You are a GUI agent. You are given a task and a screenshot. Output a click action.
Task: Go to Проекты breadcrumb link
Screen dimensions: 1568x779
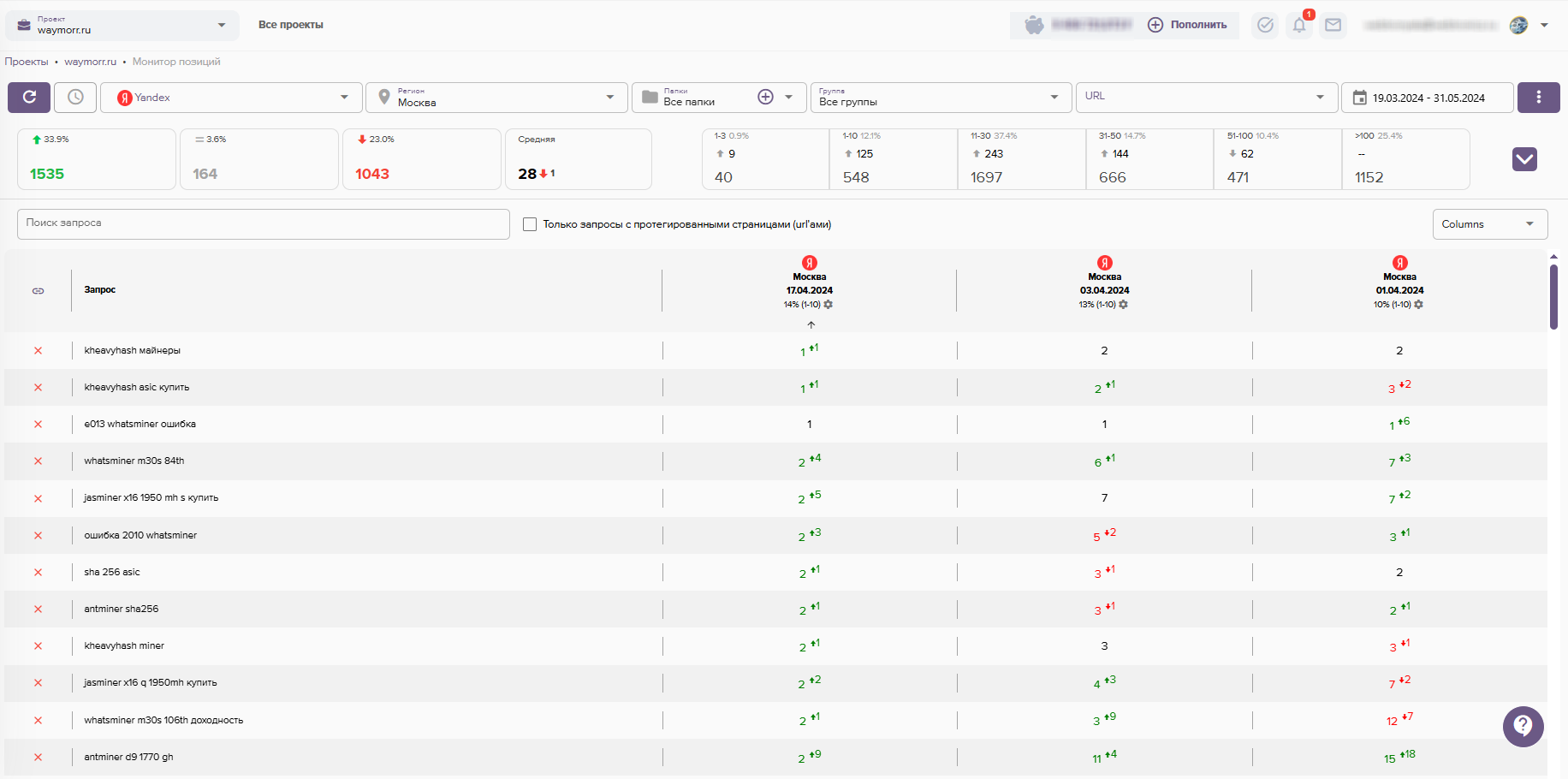pyautogui.click(x=27, y=62)
